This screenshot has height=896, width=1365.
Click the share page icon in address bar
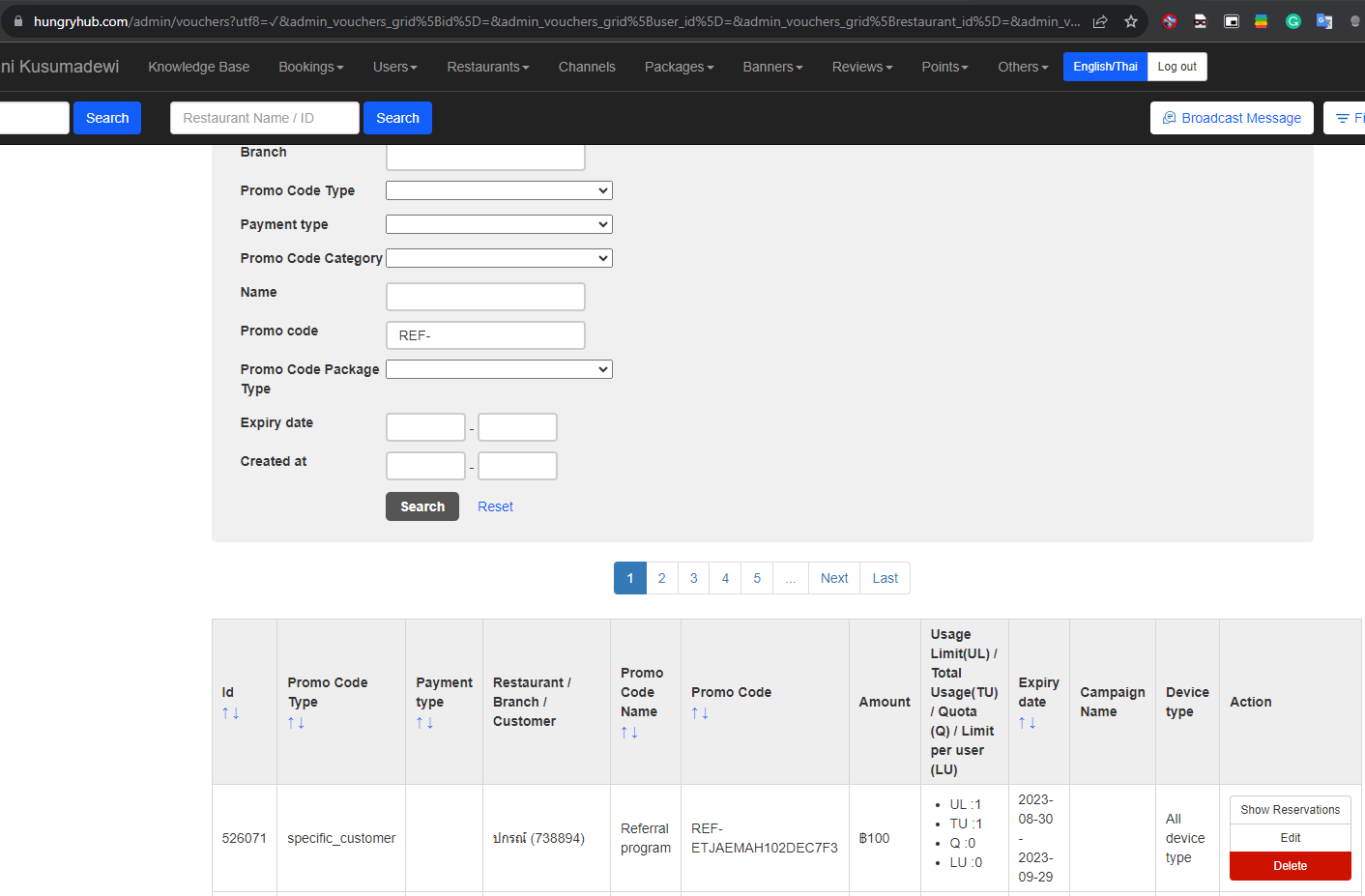tap(1100, 21)
